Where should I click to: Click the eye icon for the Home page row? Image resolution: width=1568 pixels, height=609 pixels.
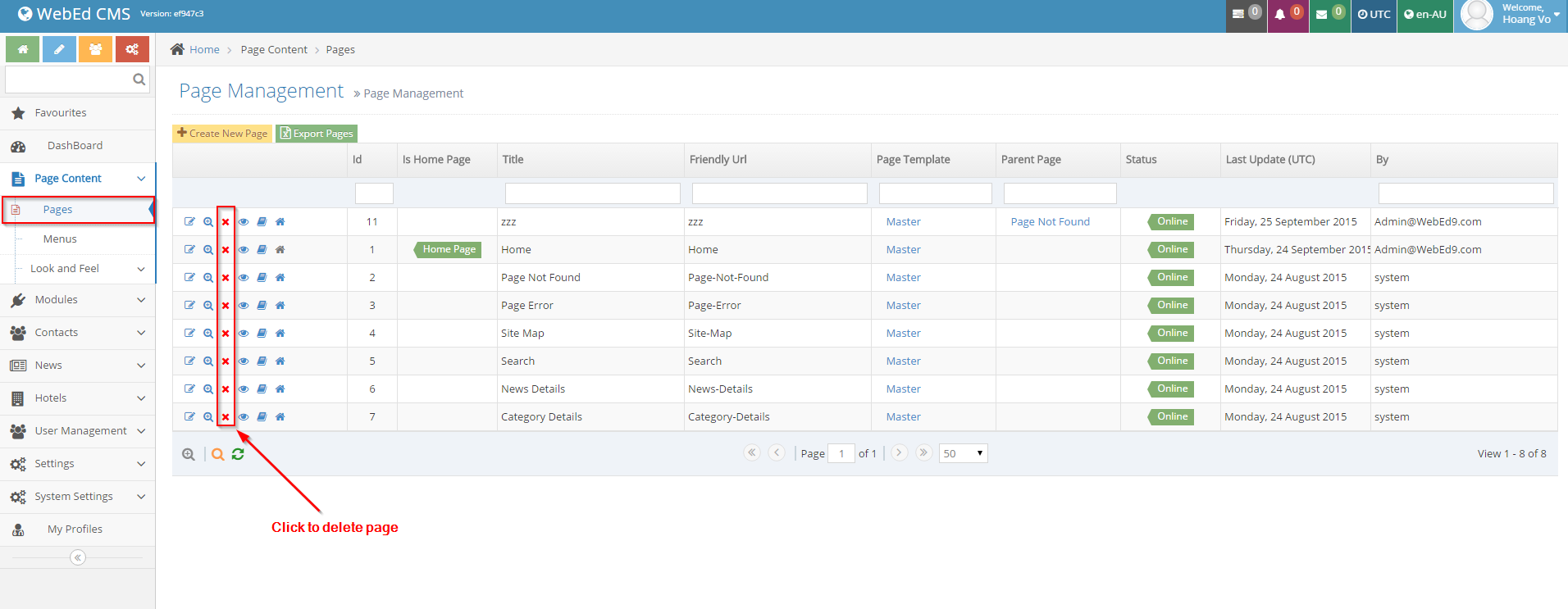click(244, 250)
